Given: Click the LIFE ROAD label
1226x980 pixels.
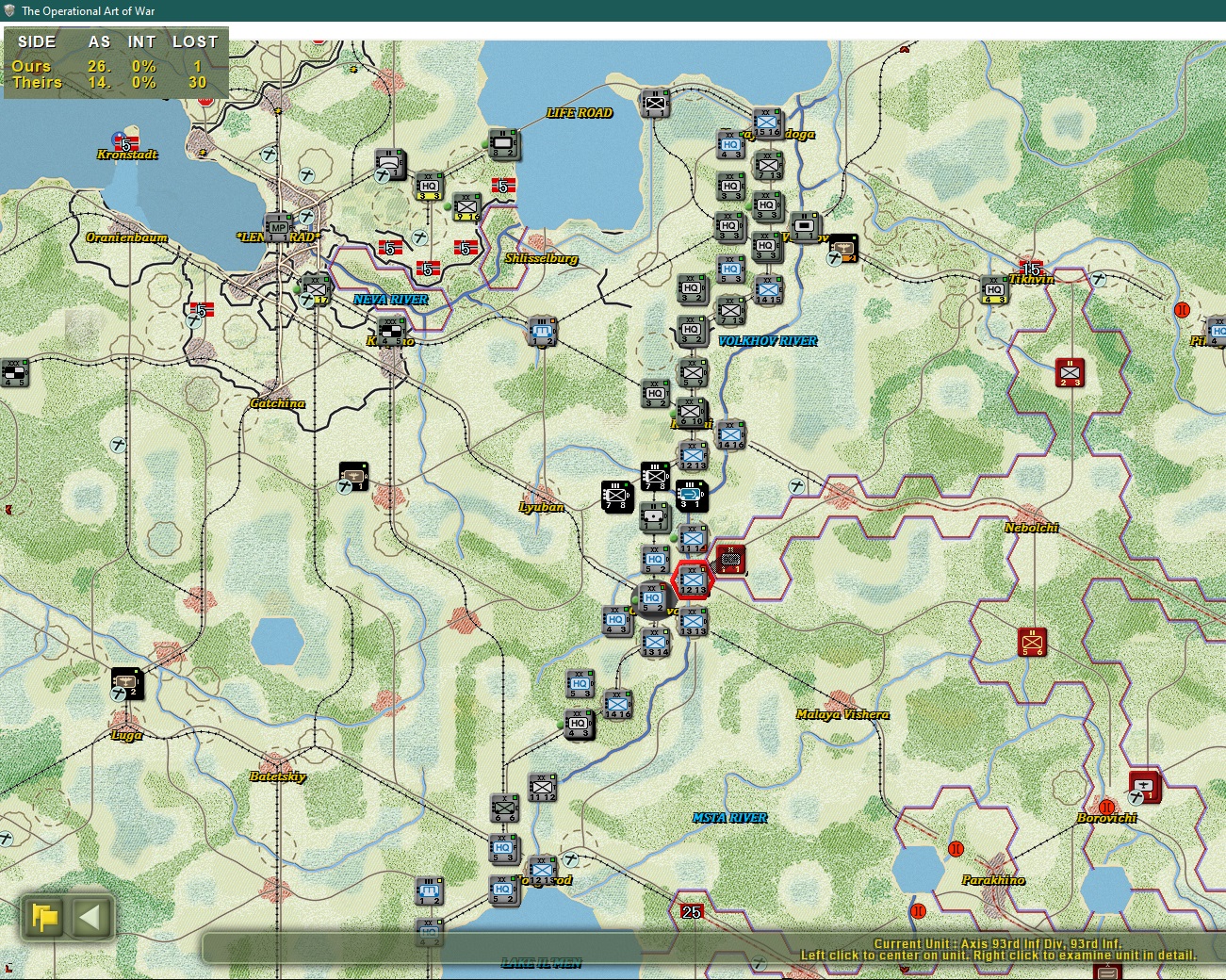Looking at the screenshot, I should pos(580,113).
